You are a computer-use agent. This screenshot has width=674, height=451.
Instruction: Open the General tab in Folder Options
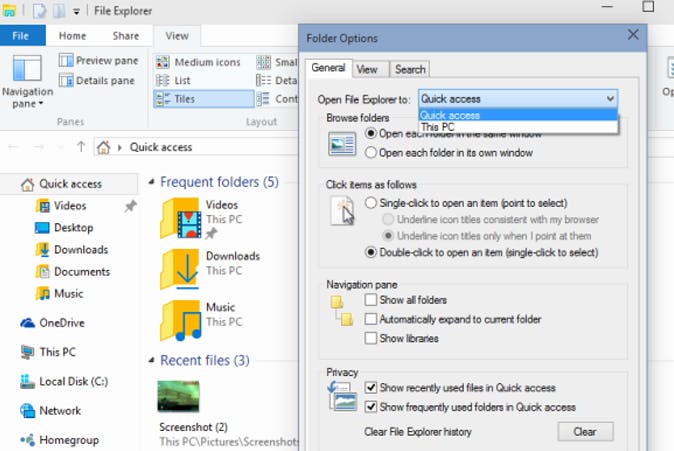(328, 68)
